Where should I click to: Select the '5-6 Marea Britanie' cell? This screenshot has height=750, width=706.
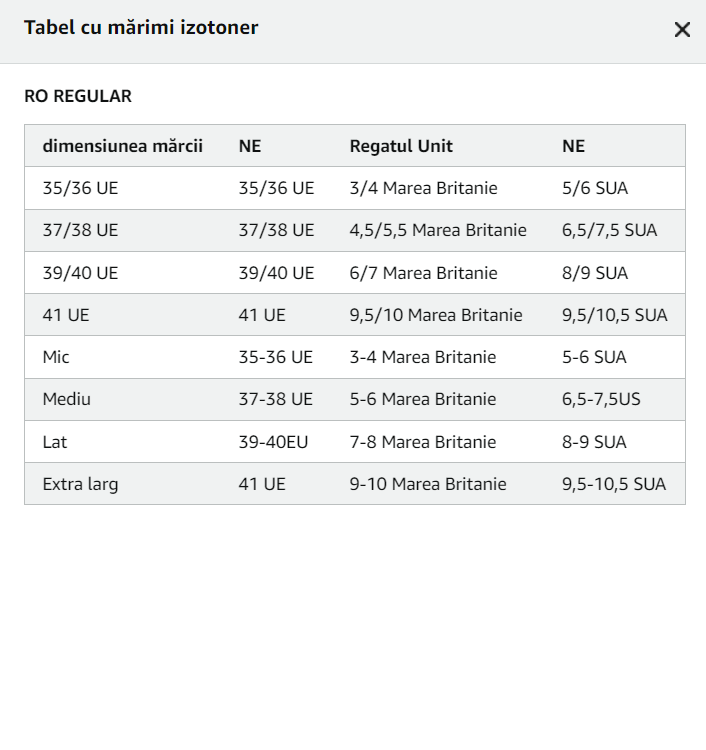coord(422,399)
